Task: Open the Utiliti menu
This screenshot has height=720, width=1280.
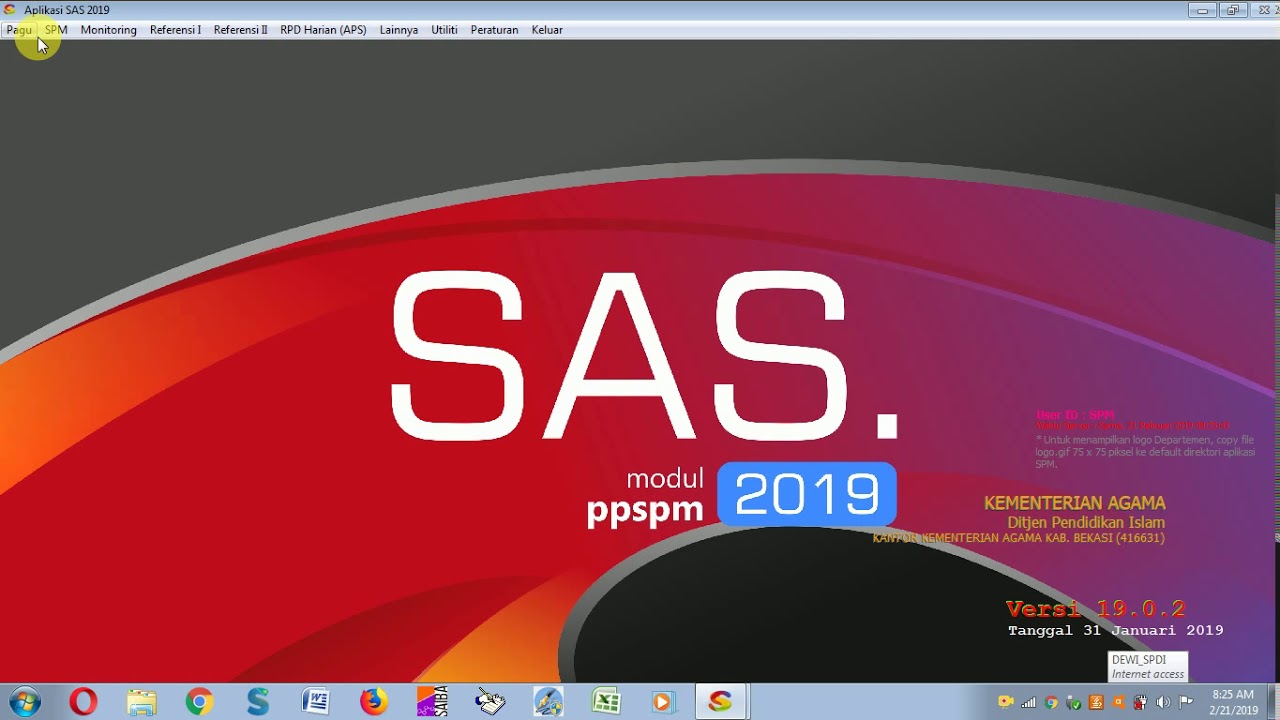Action: tap(444, 30)
